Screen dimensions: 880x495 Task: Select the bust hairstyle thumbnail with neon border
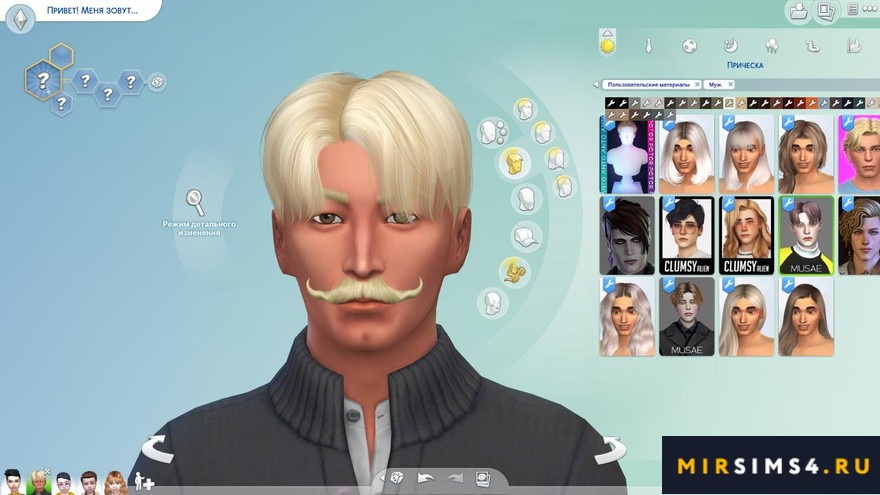[627, 155]
